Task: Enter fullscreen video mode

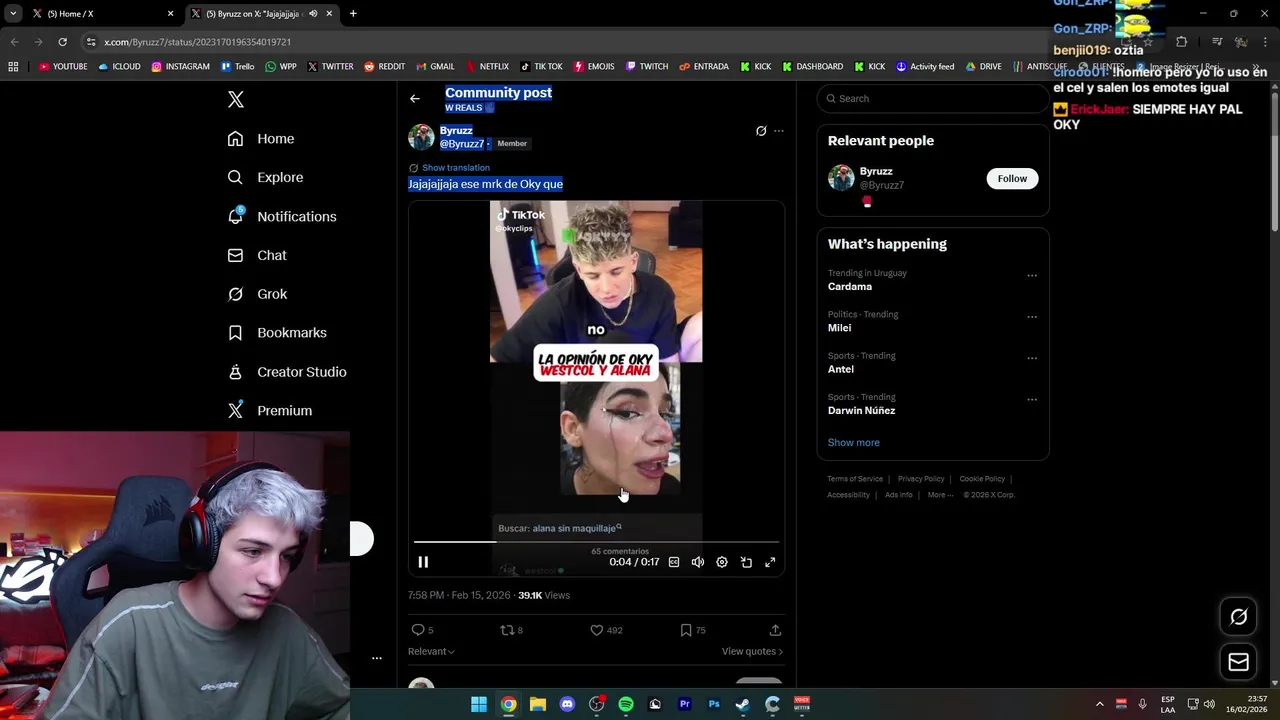Action: click(770, 562)
